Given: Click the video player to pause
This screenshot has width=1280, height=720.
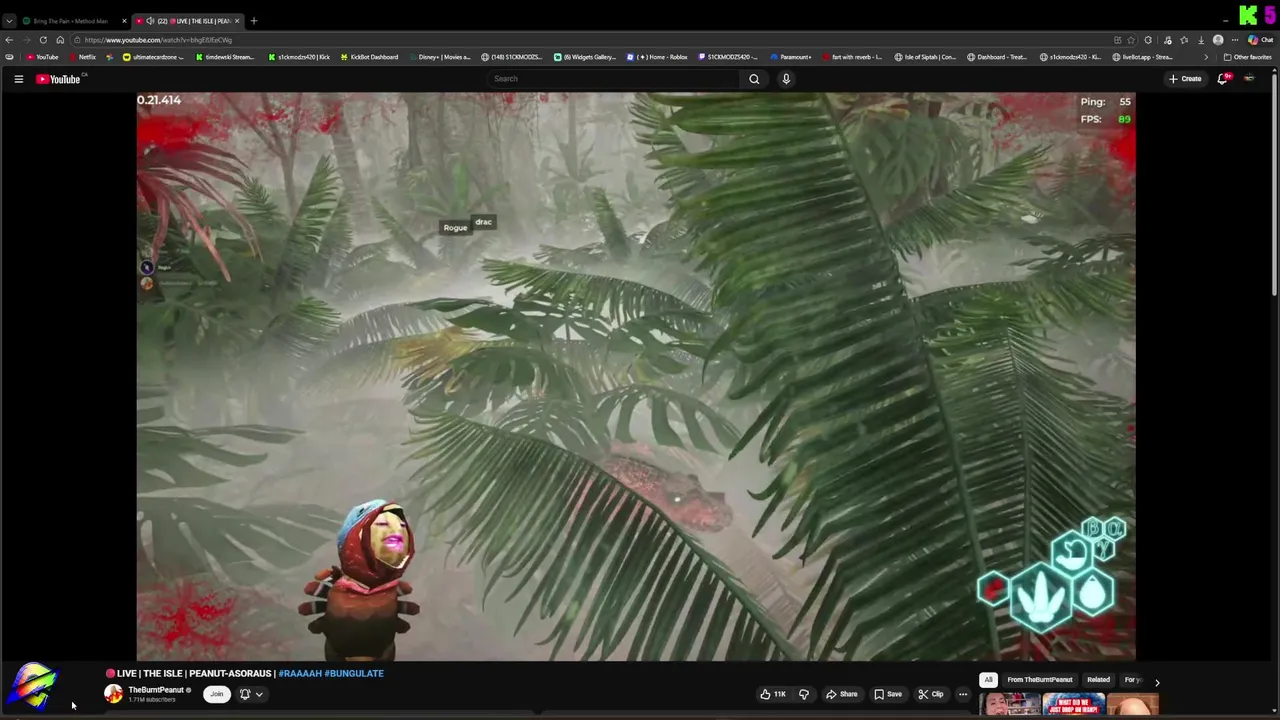Looking at the screenshot, I should [636, 376].
